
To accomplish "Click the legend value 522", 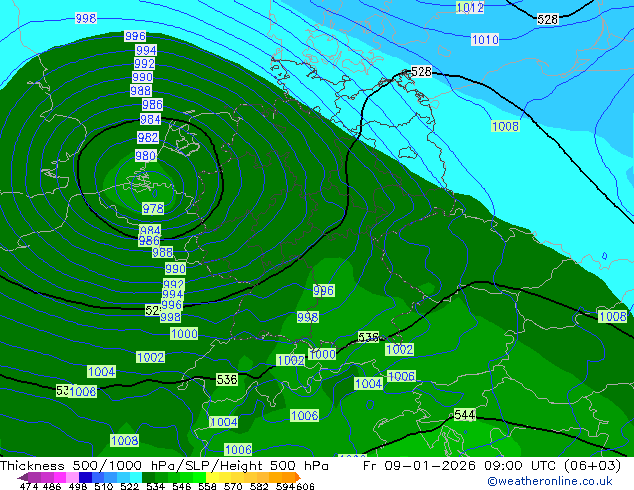I will point(129,486).
